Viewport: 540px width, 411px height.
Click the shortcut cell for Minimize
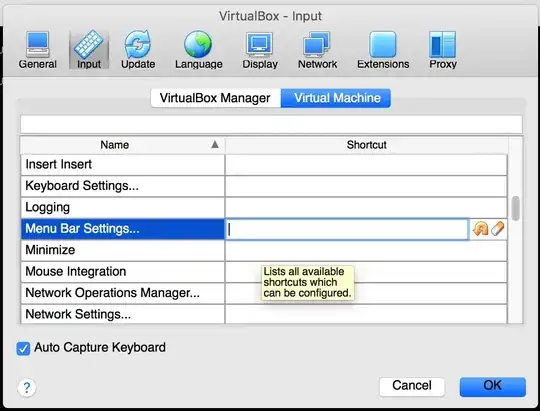[x=366, y=250]
